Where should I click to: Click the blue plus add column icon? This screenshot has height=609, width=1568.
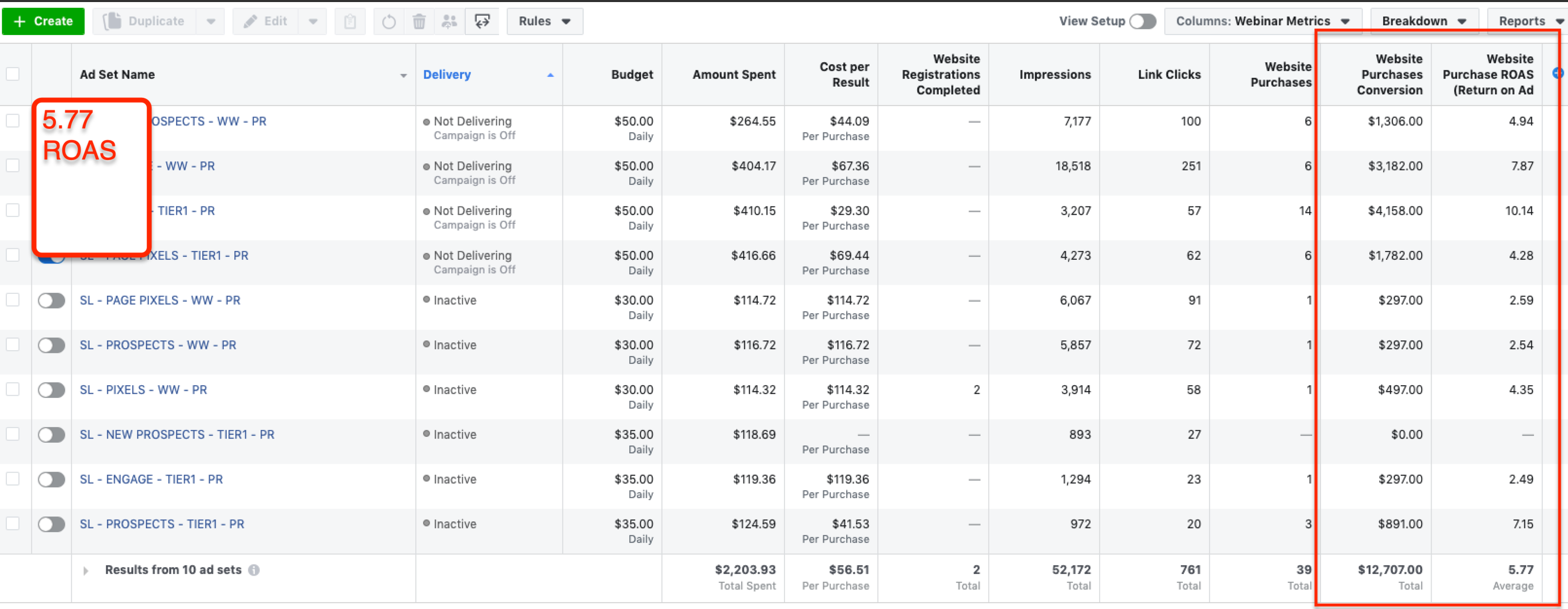click(x=1557, y=74)
